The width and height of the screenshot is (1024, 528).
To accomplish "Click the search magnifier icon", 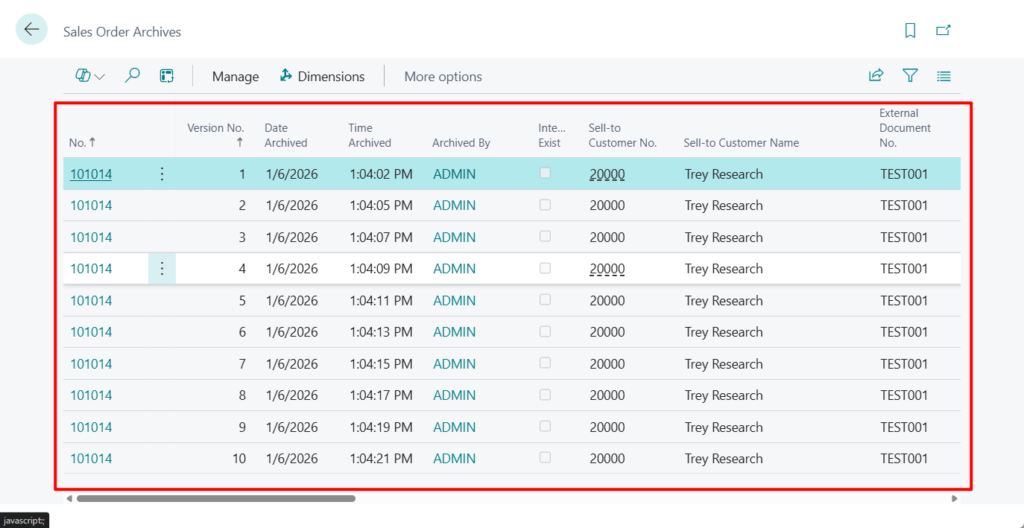I will 132,76.
